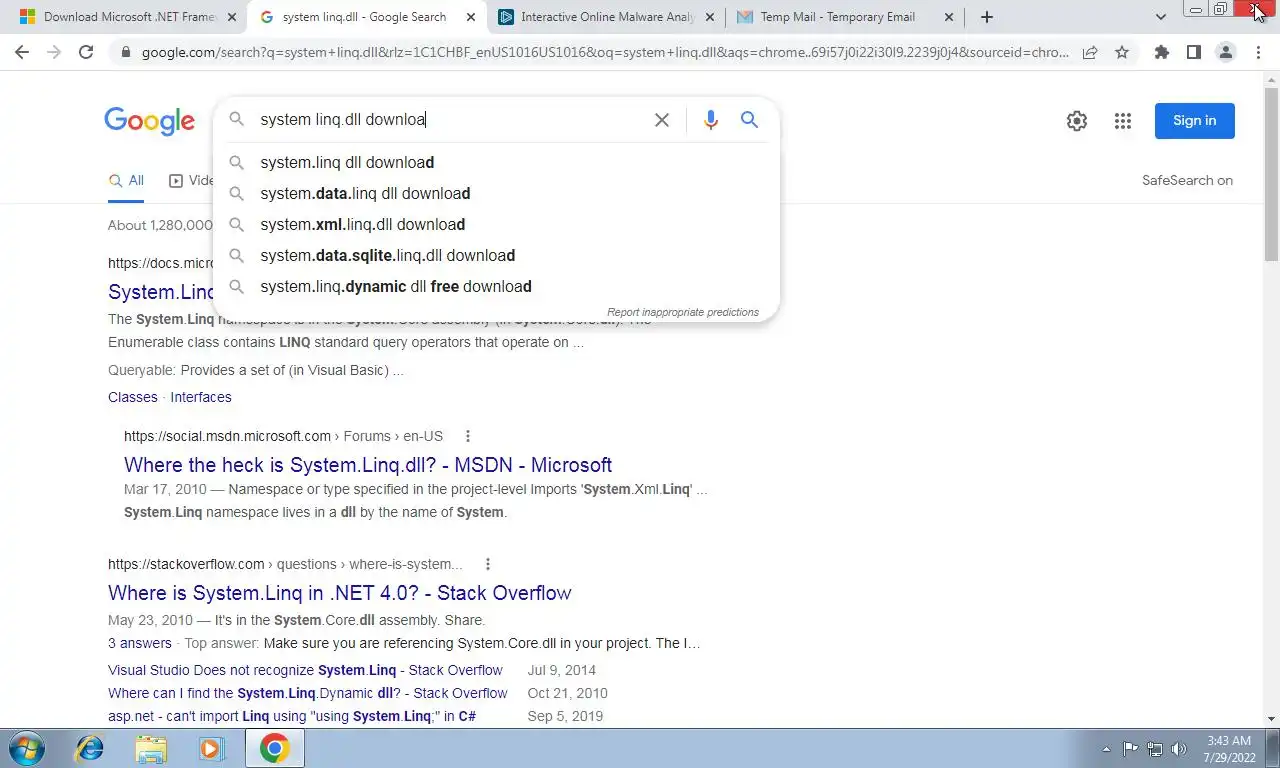
Task: Click the Sign in button
Action: [1194, 121]
